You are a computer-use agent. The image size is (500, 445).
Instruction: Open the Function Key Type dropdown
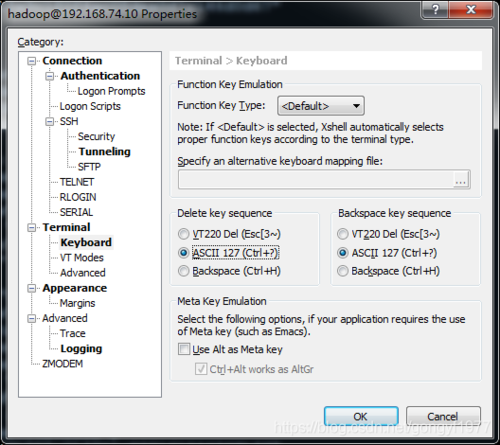click(x=321, y=106)
